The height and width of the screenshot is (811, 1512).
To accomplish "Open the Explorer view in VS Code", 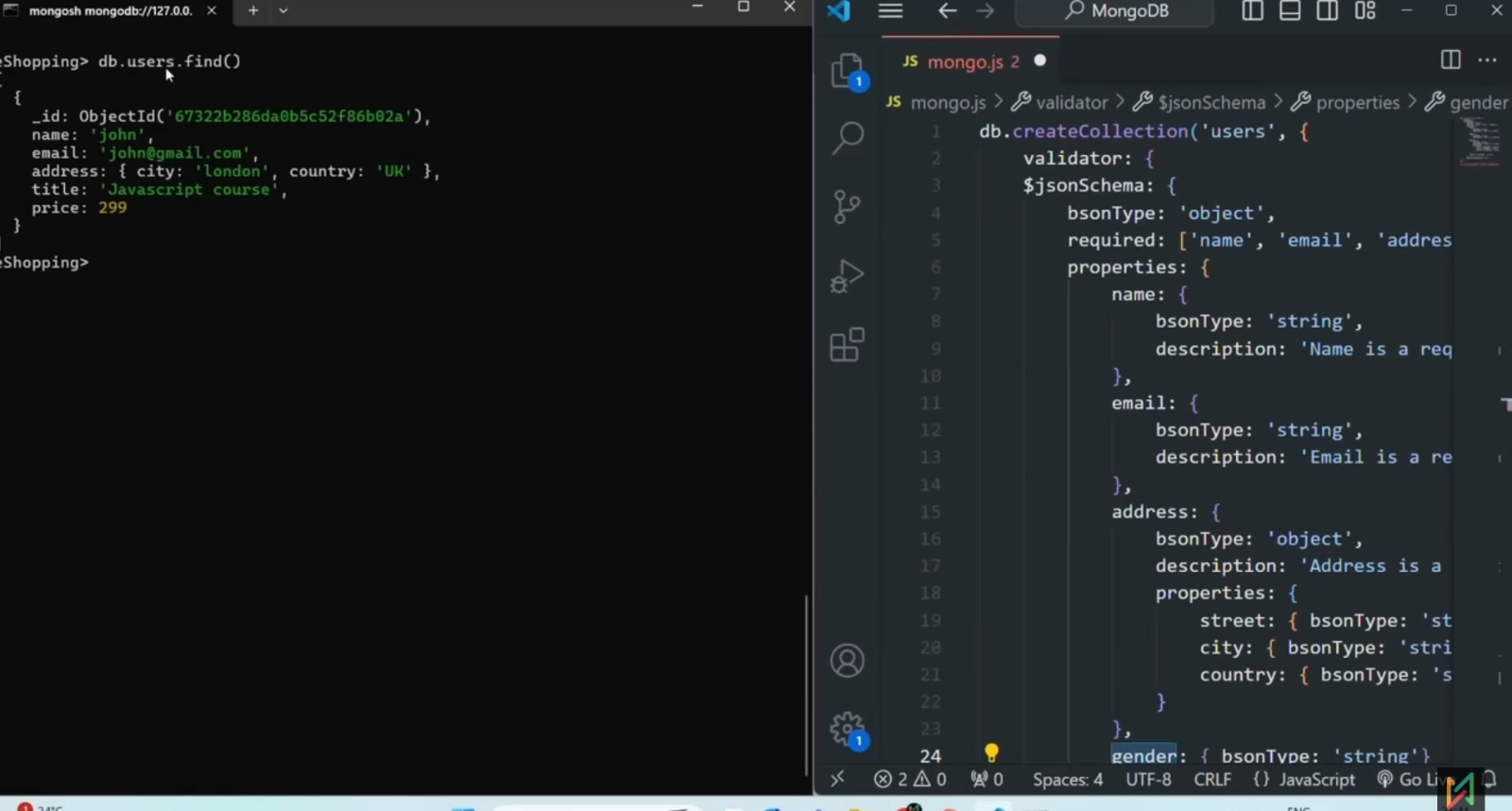I will click(x=848, y=71).
